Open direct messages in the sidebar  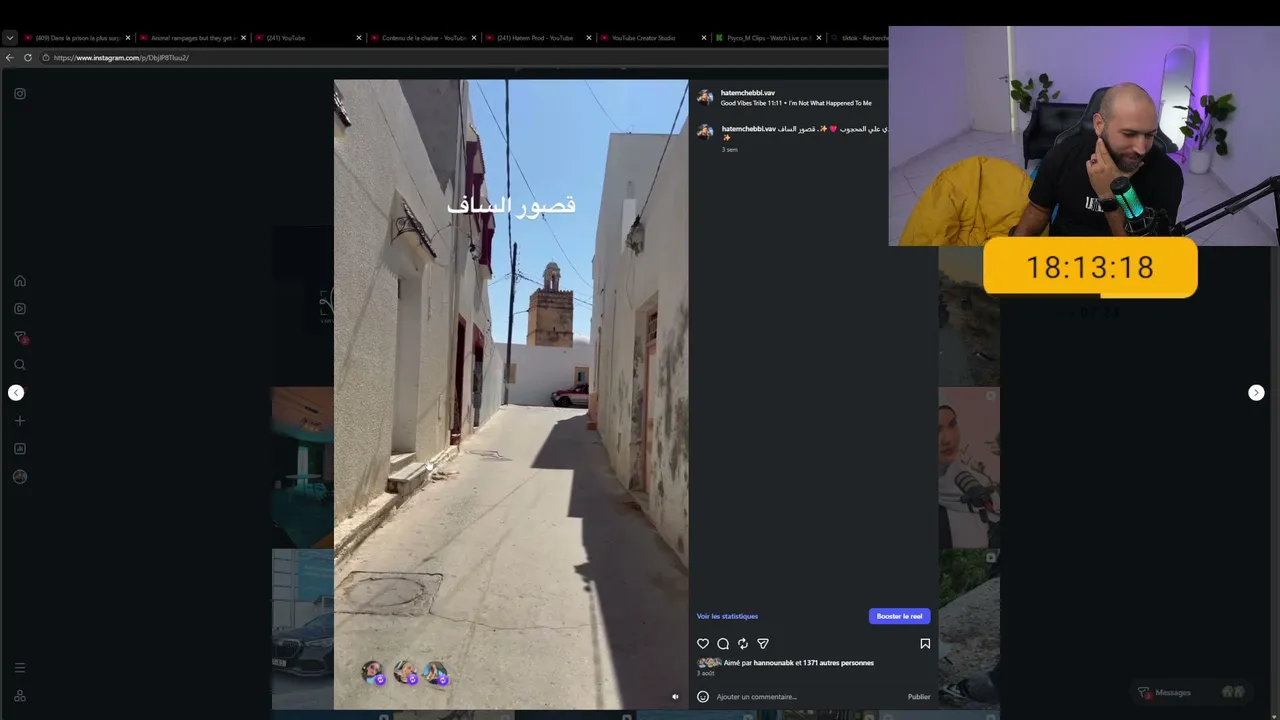pyautogui.click(x=19, y=337)
